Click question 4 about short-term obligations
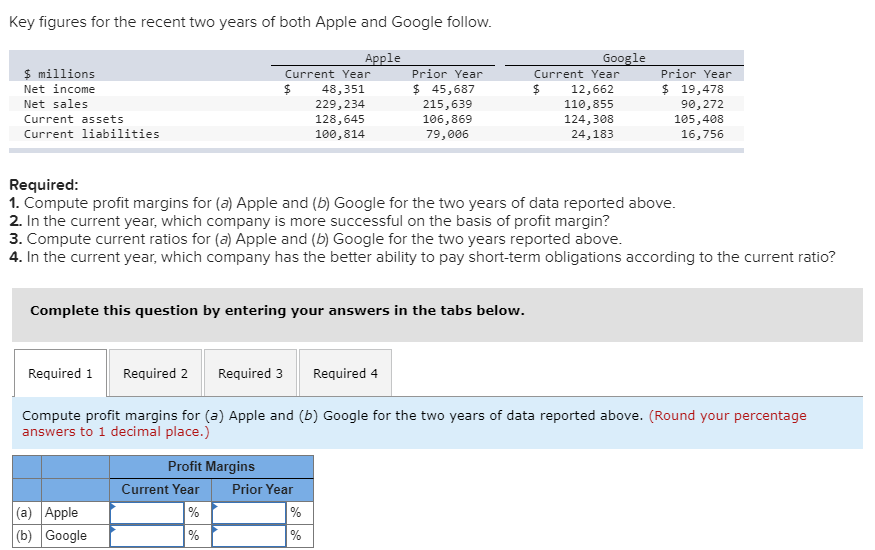This screenshot has height=550, width=875. click(x=422, y=257)
